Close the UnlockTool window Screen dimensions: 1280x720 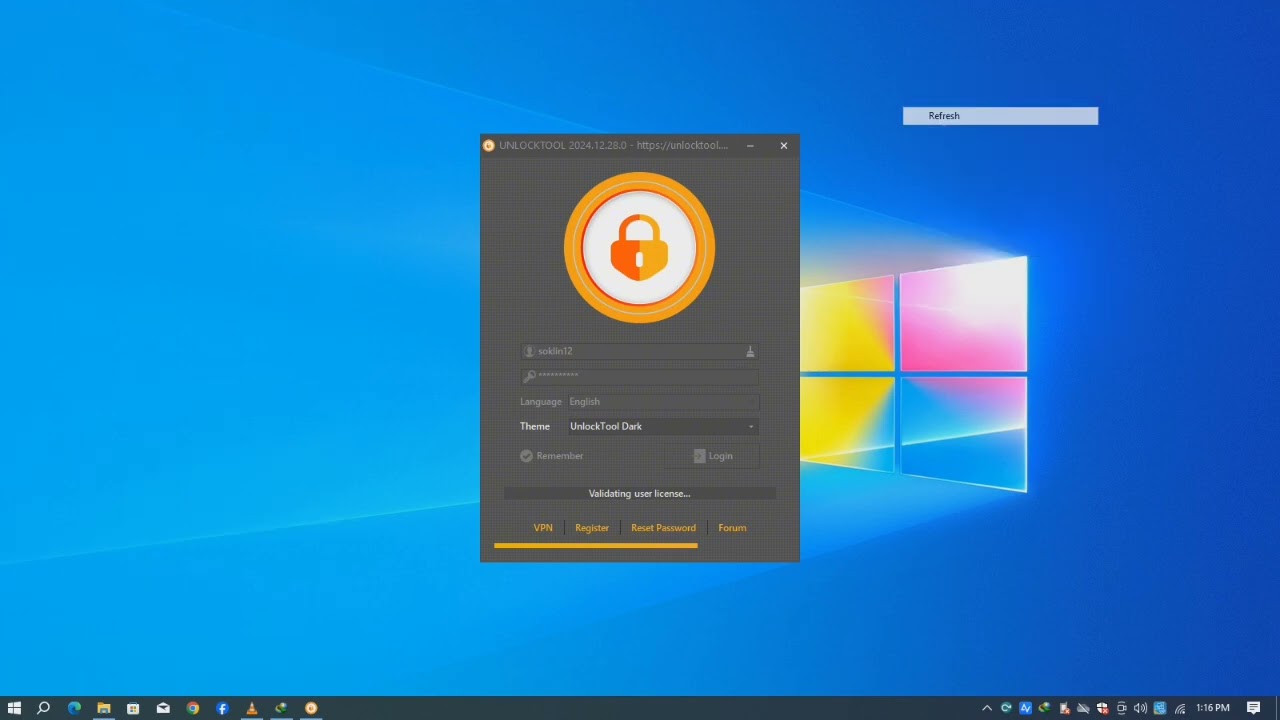click(784, 145)
